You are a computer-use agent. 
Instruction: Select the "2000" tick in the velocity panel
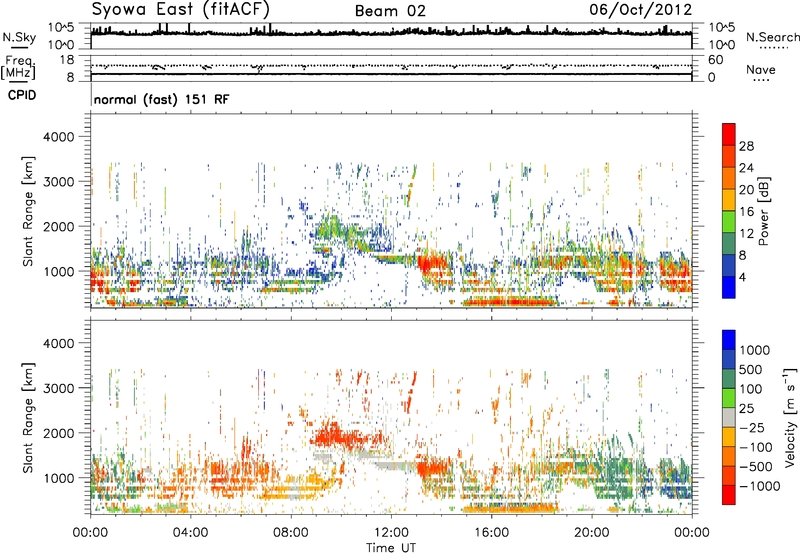(58, 433)
